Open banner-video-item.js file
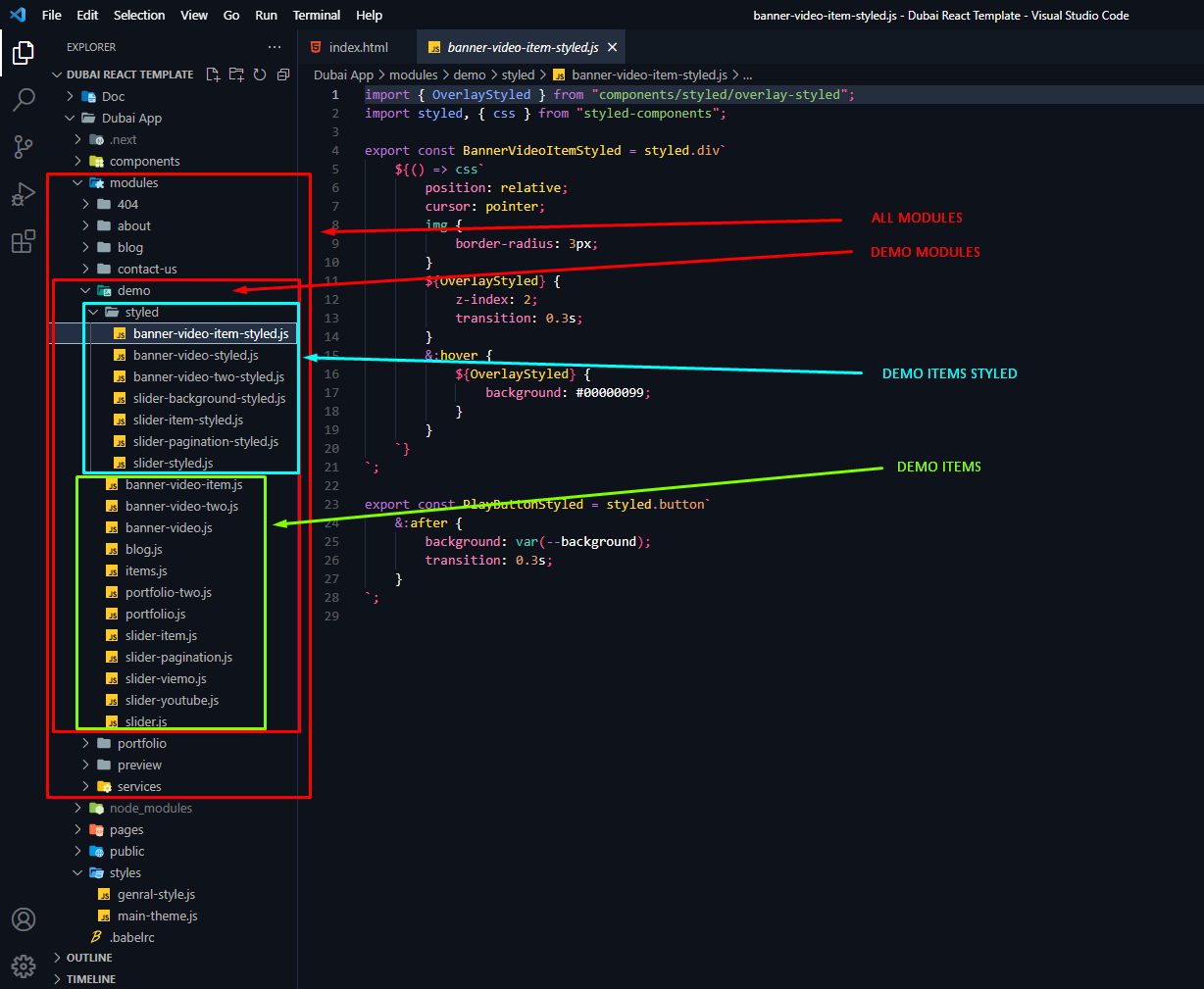Viewport: 1204px width, 989px height. pos(183,484)
